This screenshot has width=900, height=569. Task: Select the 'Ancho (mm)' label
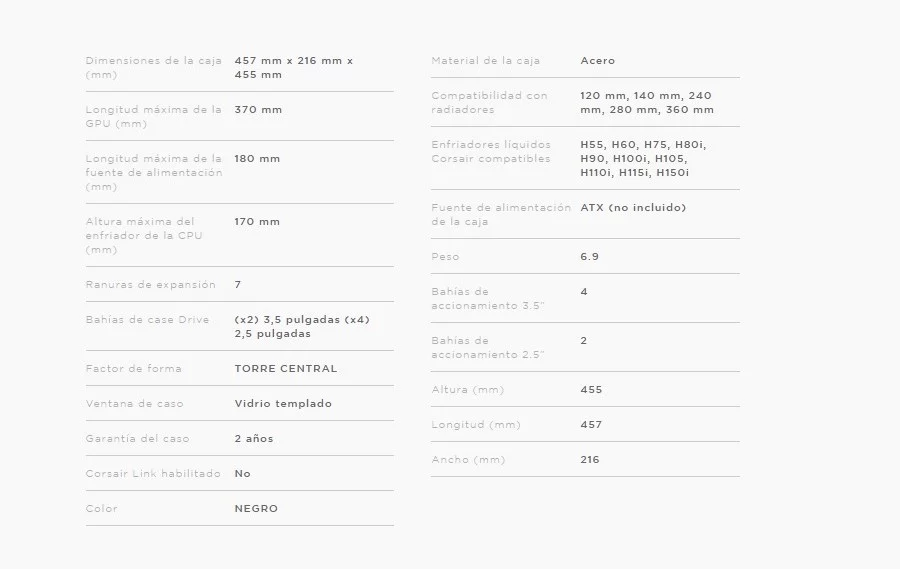[x=467, y=459]
